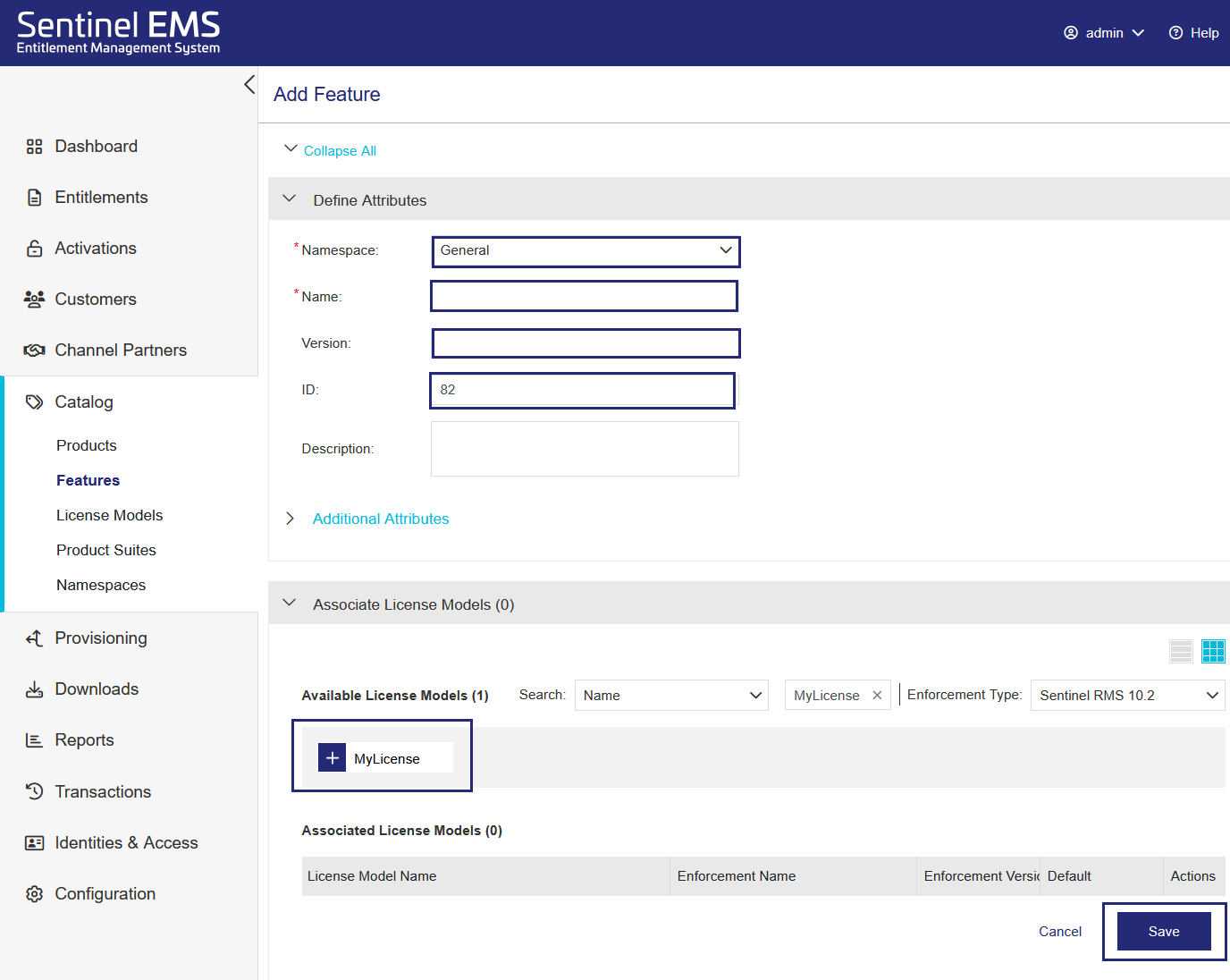Collapse the left navigation panel

click(x=249, y=84)
